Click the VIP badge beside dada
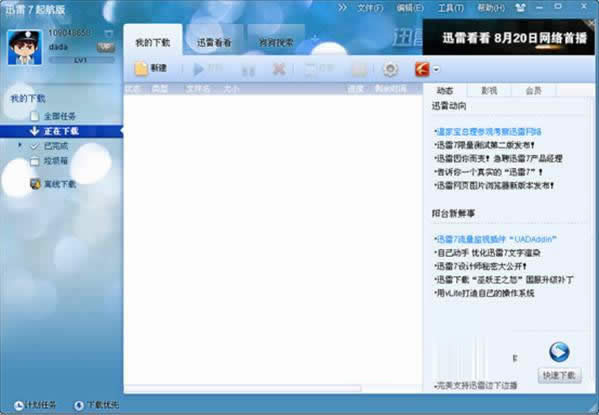Viewport: 599px width, 415px height. click(x=106, y=47)
